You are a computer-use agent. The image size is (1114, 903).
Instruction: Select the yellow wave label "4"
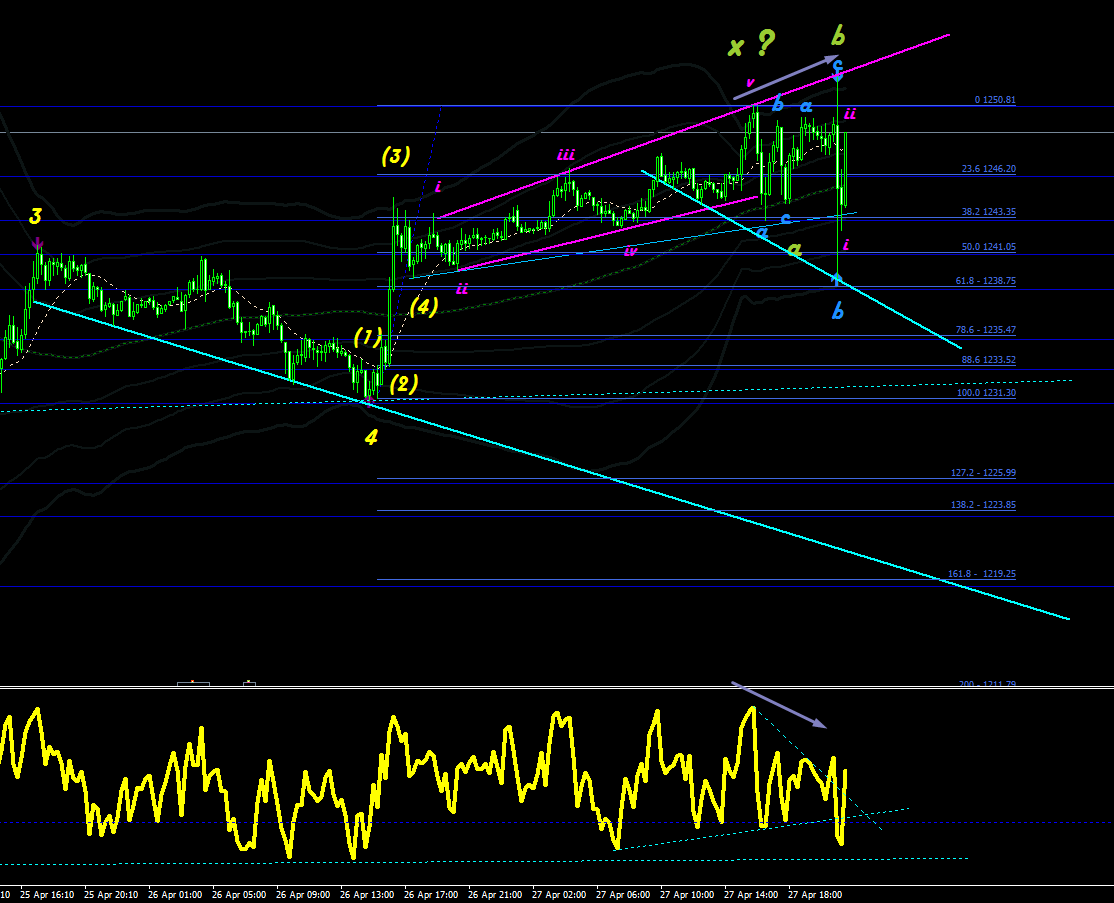(371, 438)
